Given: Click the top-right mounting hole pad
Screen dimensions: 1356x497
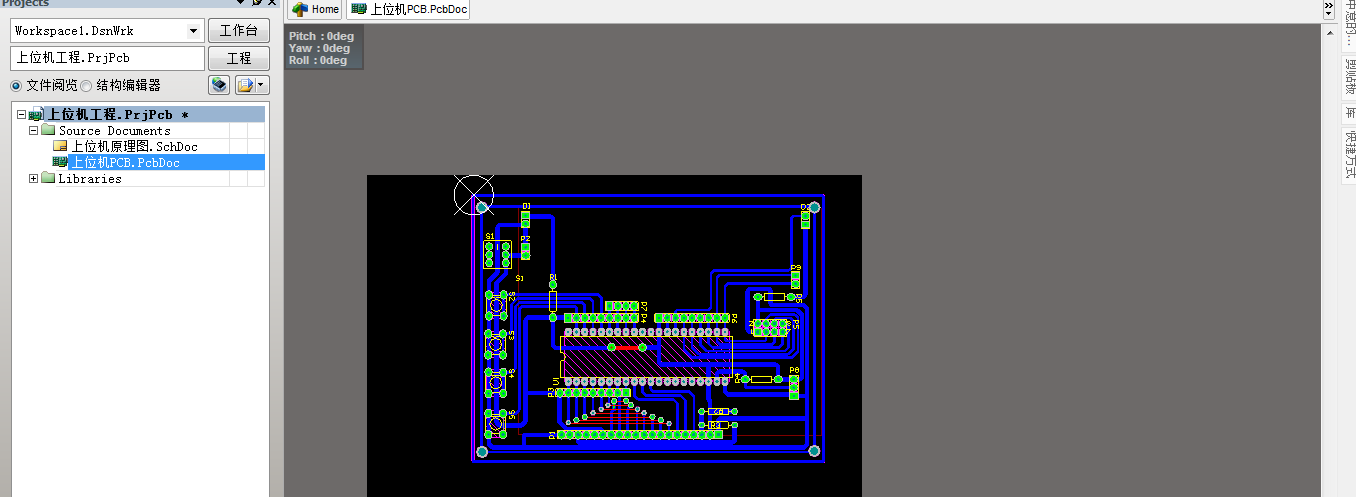Looking at the screenshot, I should click(x=814, y=207).
